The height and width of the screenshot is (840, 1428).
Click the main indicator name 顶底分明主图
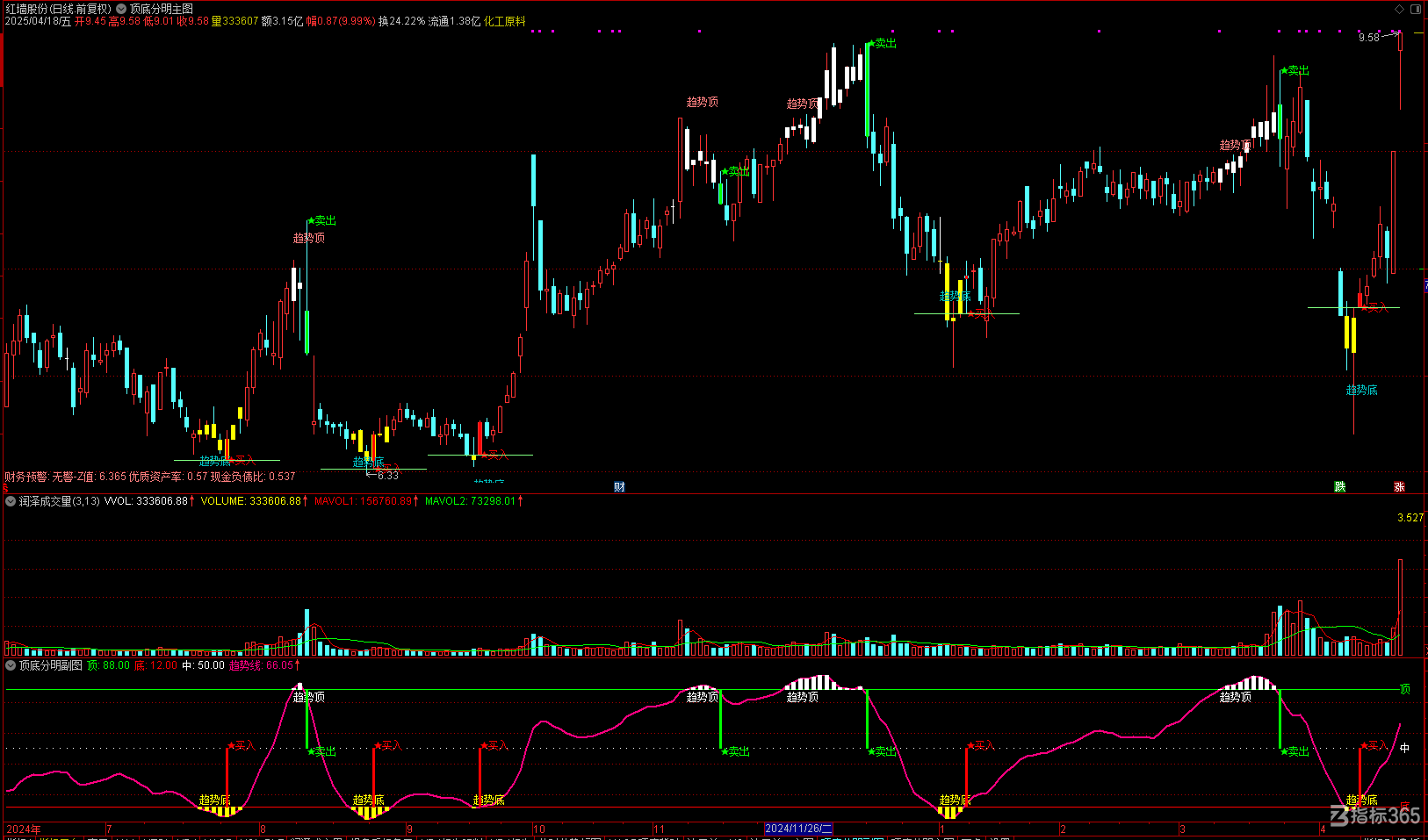click(x=162, y=9)
